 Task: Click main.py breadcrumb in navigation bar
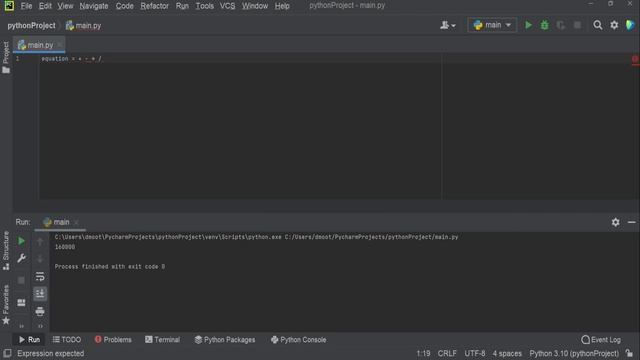coord(83,25)
